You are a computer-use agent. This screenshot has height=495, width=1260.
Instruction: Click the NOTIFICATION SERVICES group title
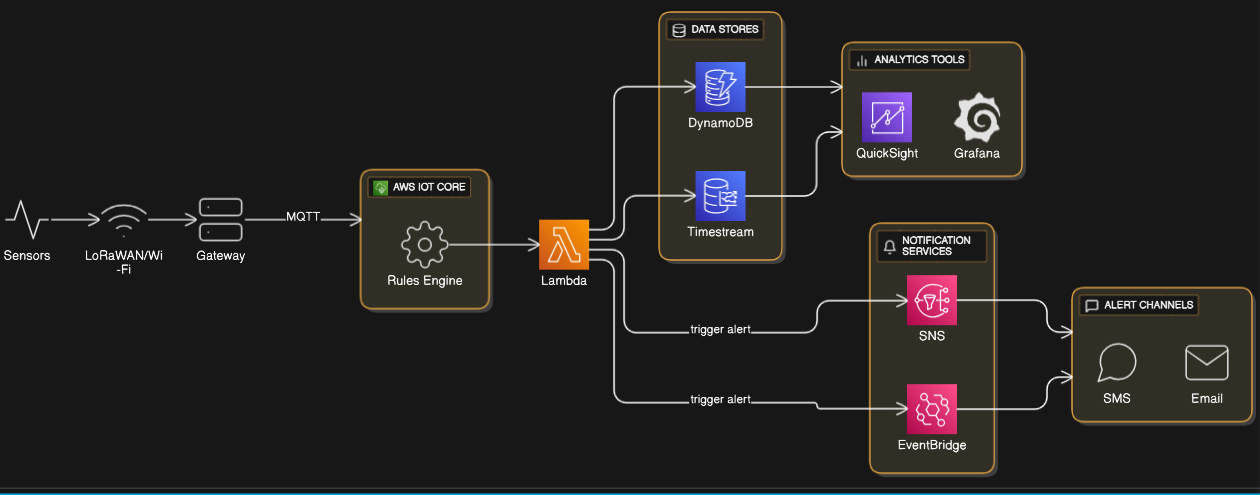[936, 246]
